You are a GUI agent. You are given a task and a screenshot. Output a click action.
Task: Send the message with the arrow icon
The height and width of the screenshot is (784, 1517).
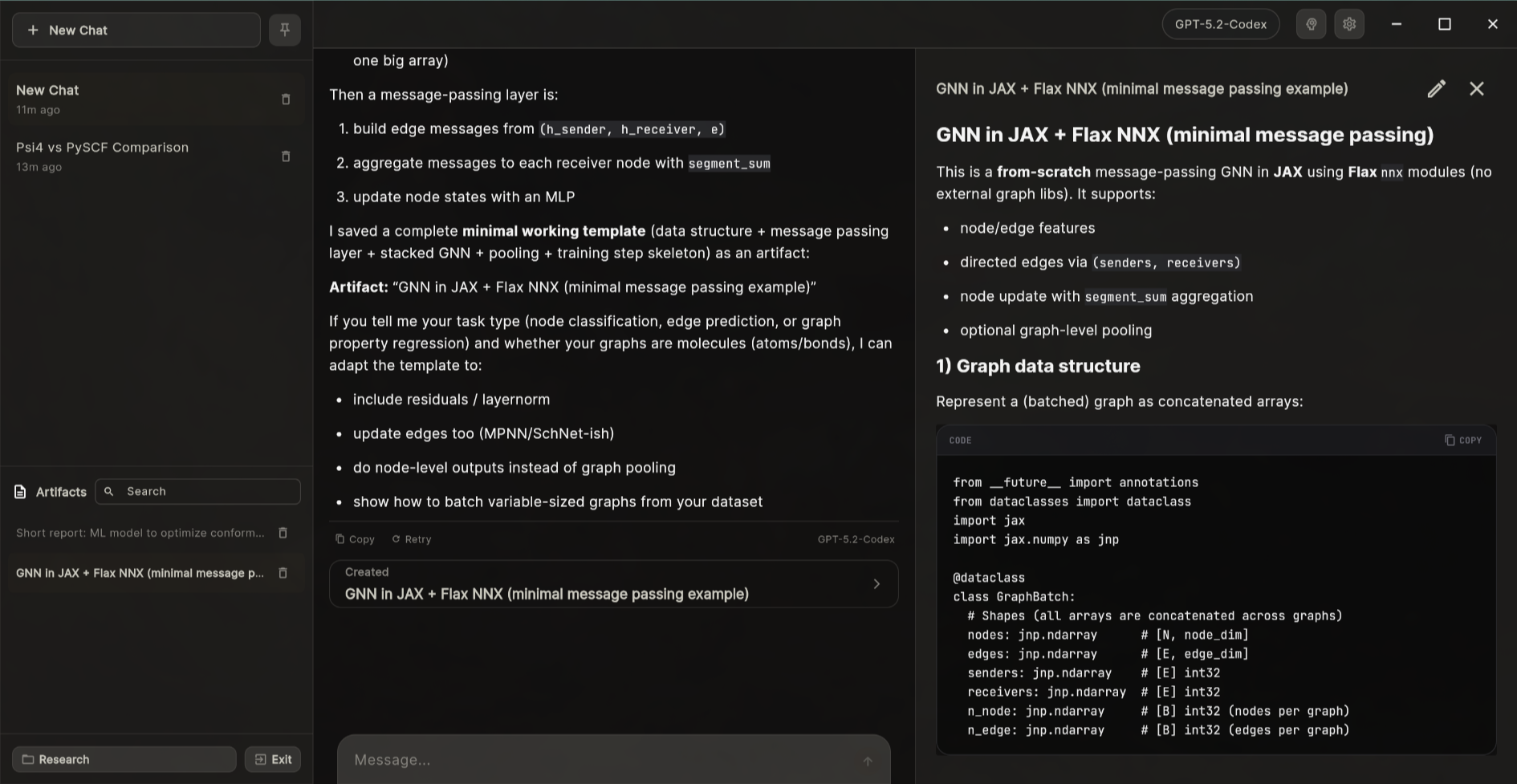[x=868, y=761]
